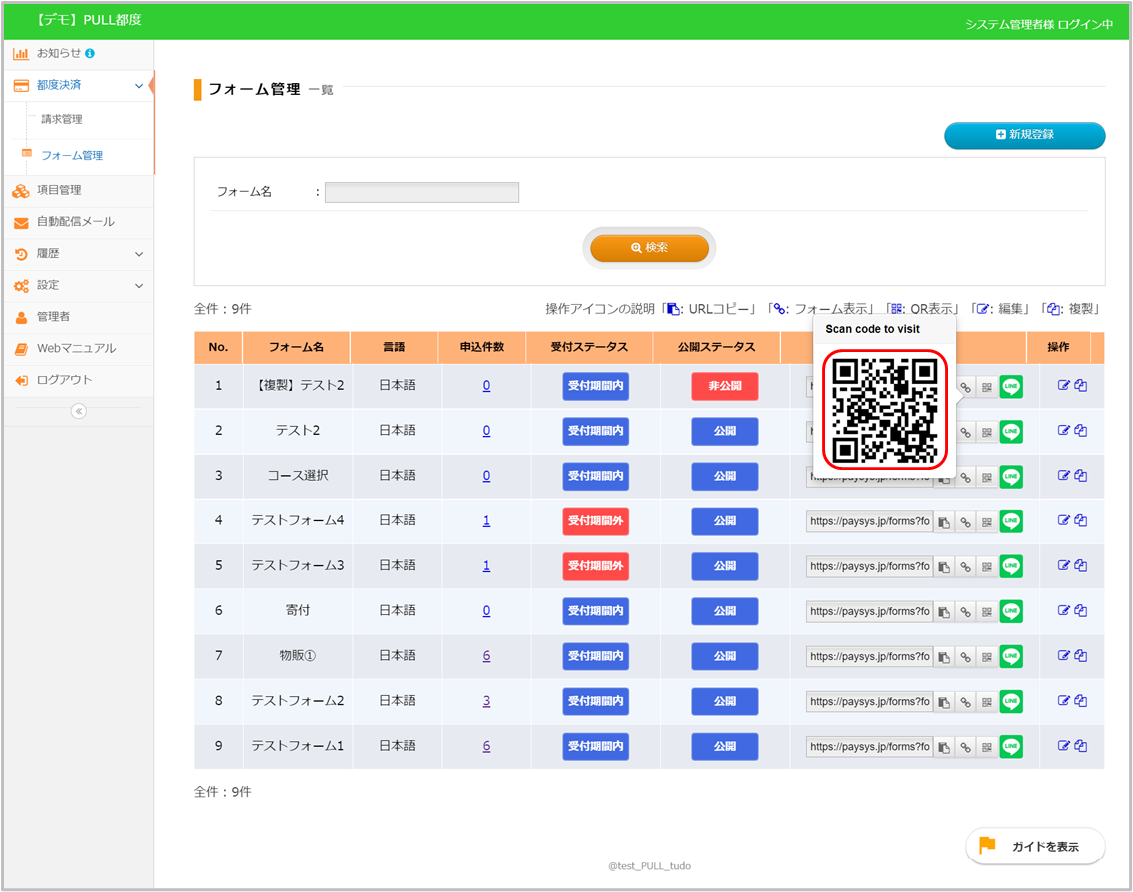Click the LINE icon in テスト2 row
The width and height of the screenshot is (1133, 892).
point(1011,431)
